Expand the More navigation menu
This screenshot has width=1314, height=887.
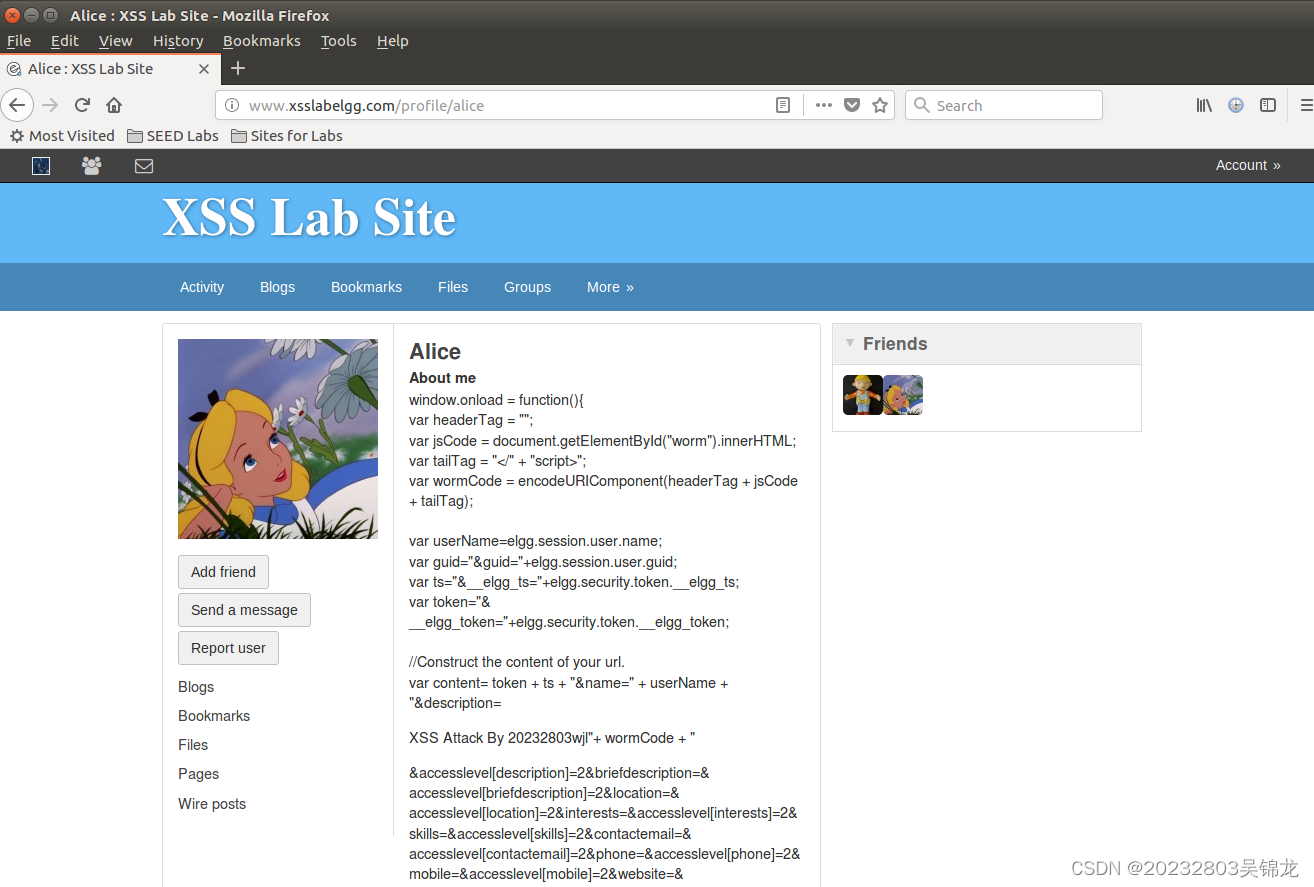(x=610, y=287)
